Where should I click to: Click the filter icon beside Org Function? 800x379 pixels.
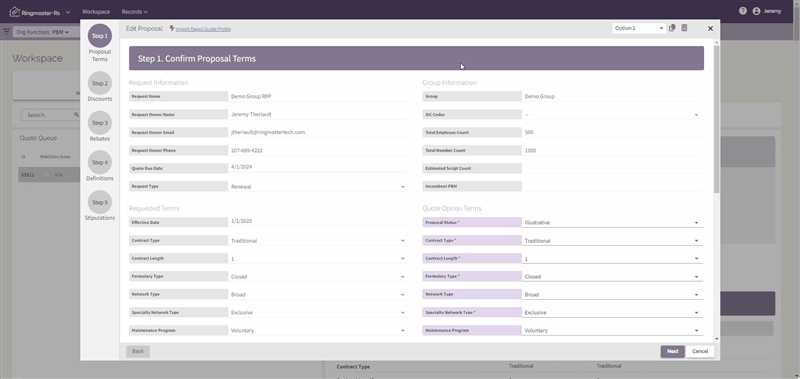(x=7, y=32)
